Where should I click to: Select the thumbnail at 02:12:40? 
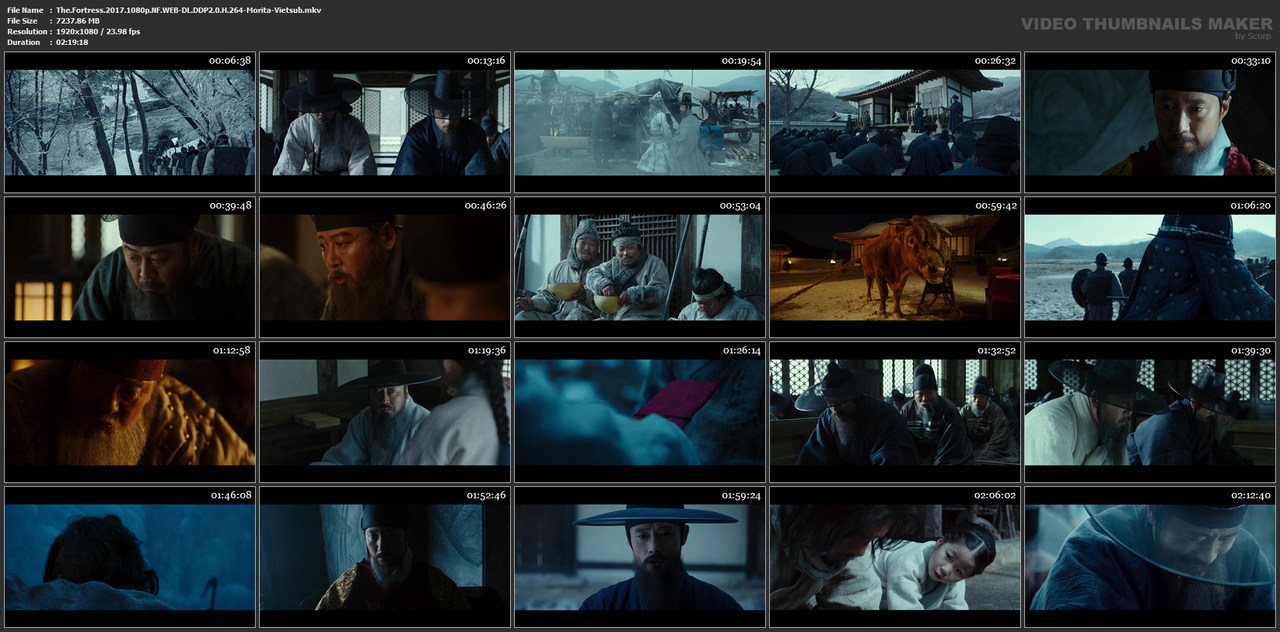pyautogui.click(x=1150, y=557)
